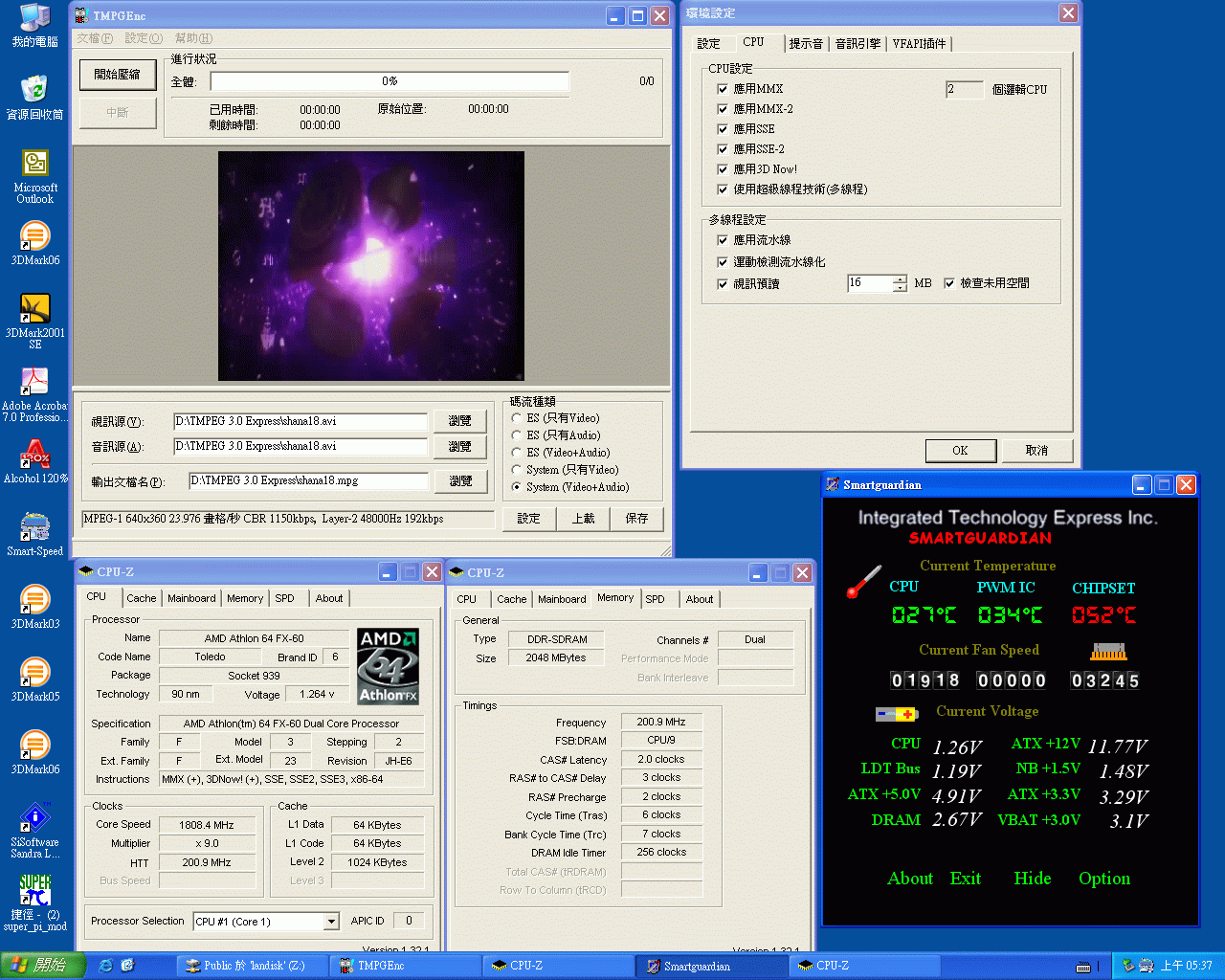Click the Option link in Smartguardian
Screen dimensions: 1225x980
tap(1104, 879)
